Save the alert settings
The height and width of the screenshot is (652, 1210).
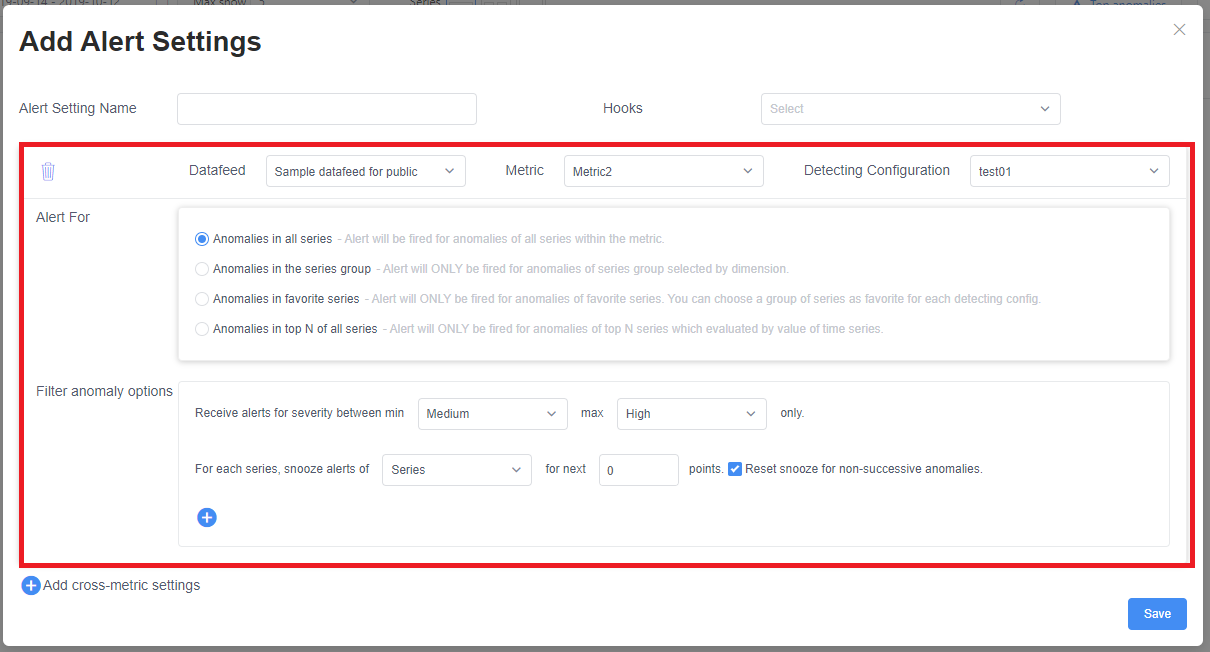click(1157, 613)
